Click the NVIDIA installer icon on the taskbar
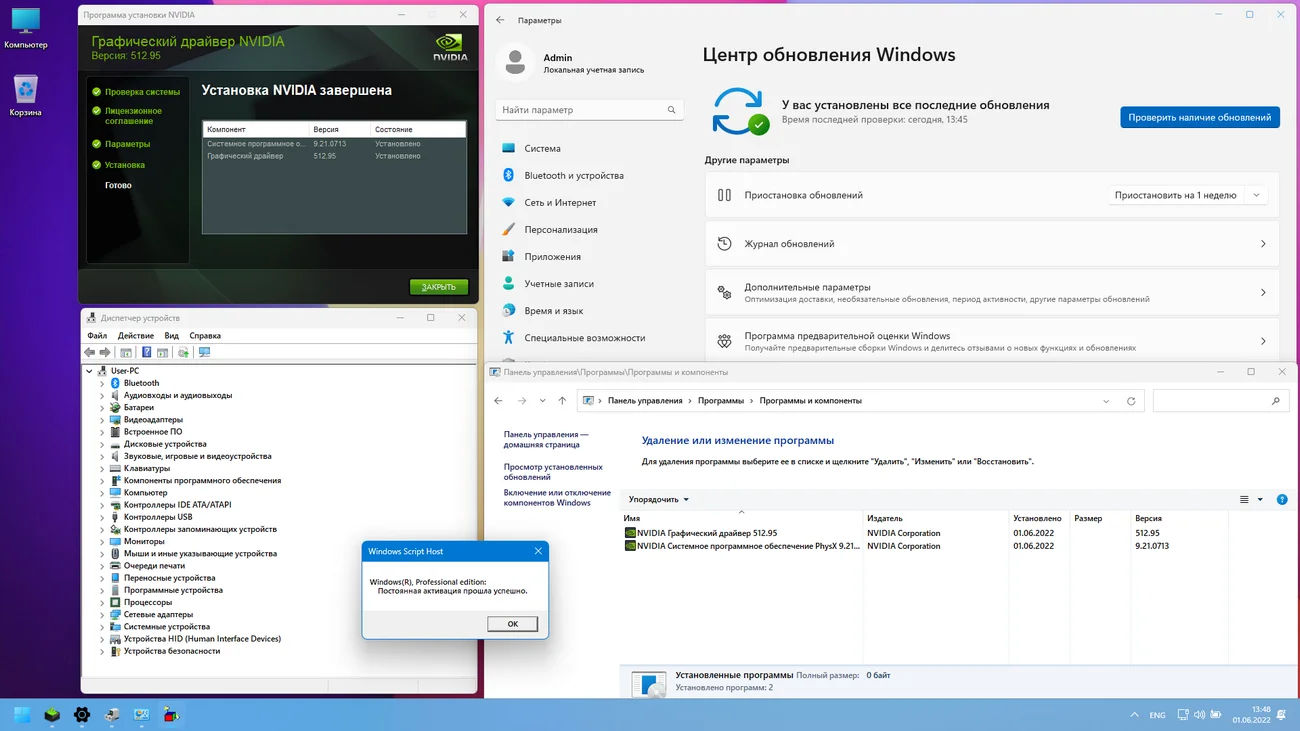The height and width of the screenshot is (731, 1300). pos(52,715)
